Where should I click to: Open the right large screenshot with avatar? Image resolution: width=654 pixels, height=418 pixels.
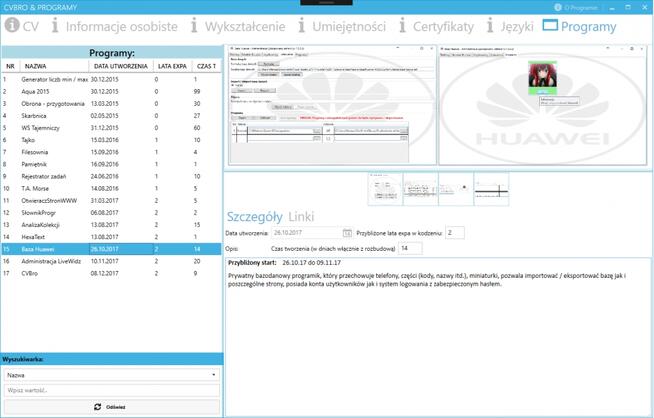pyautogui.click(x=543, y=105)
